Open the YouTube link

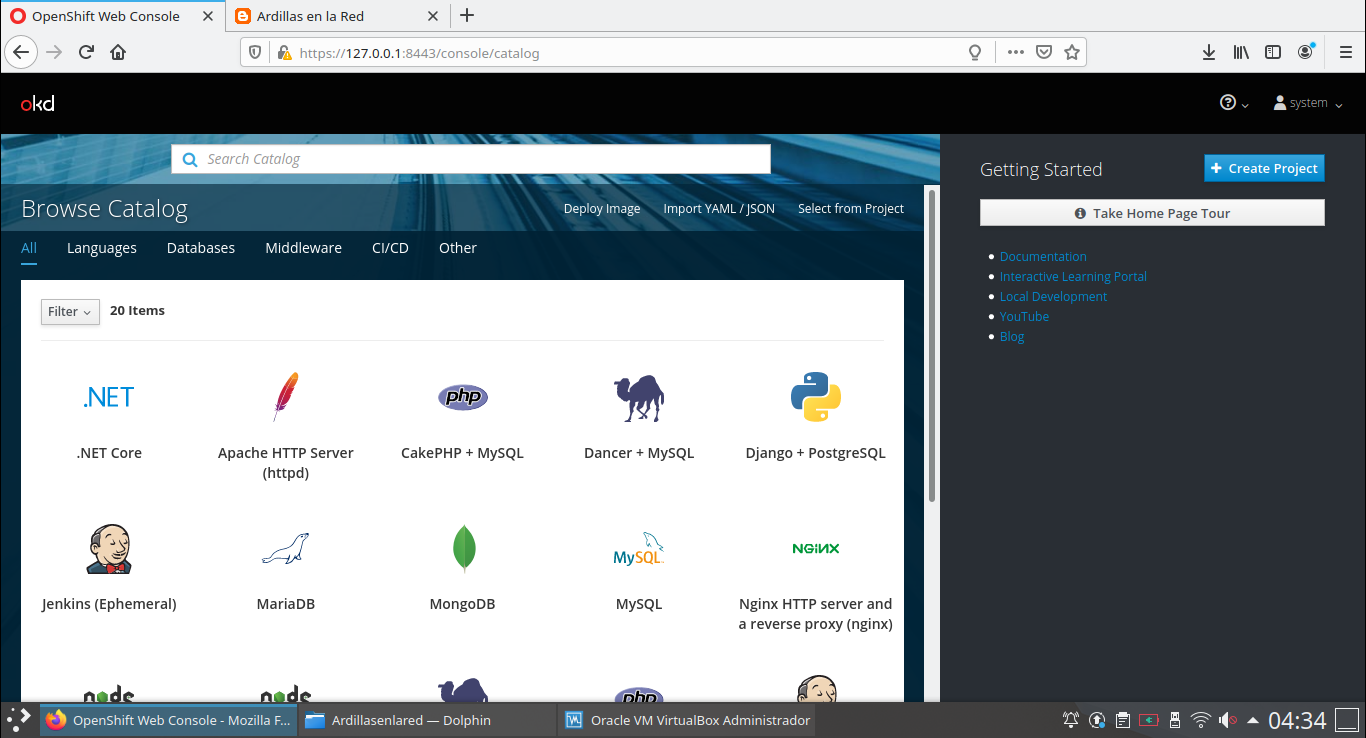click(1024, 317)
